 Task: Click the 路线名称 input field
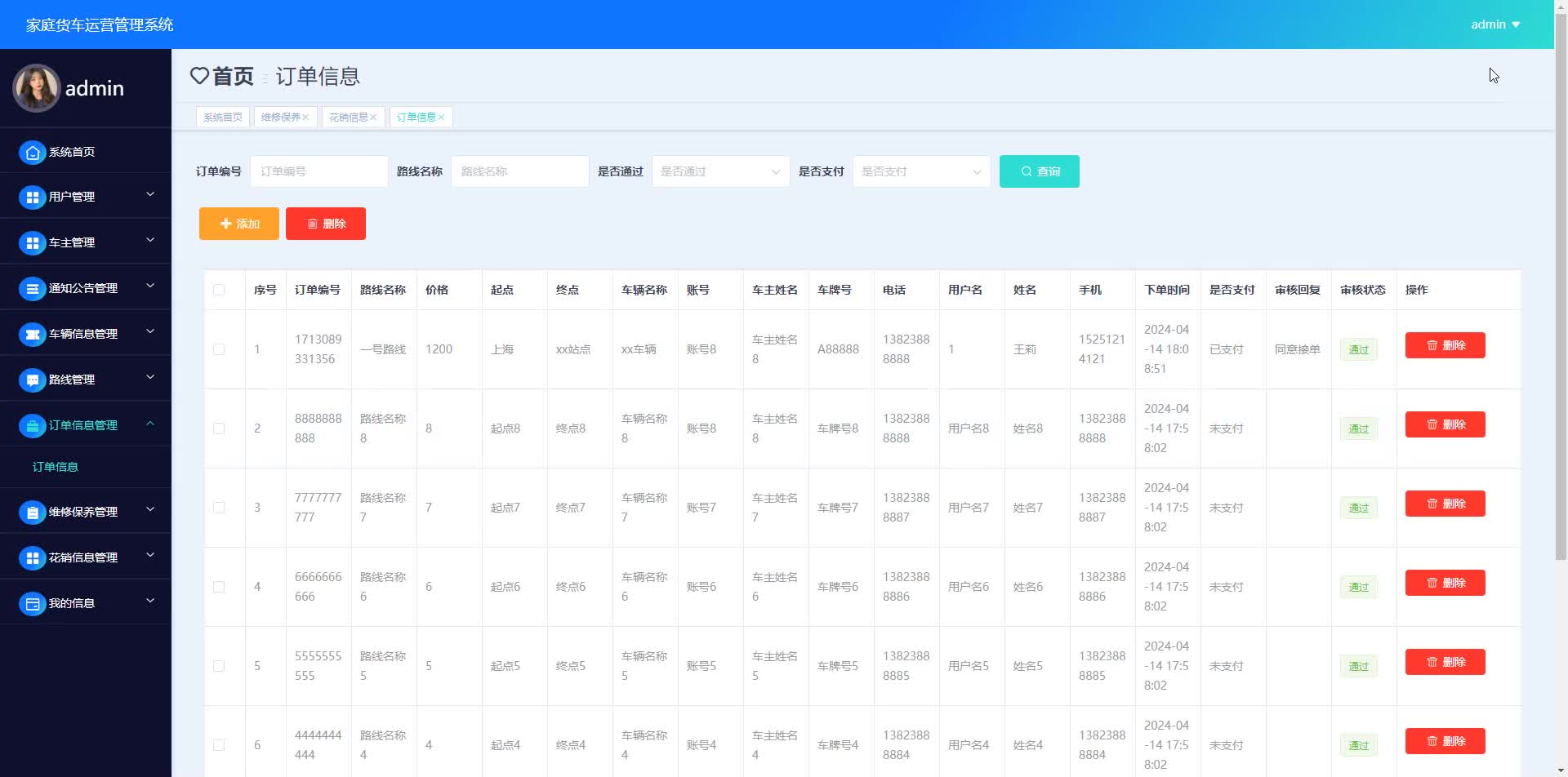[520, 171]
